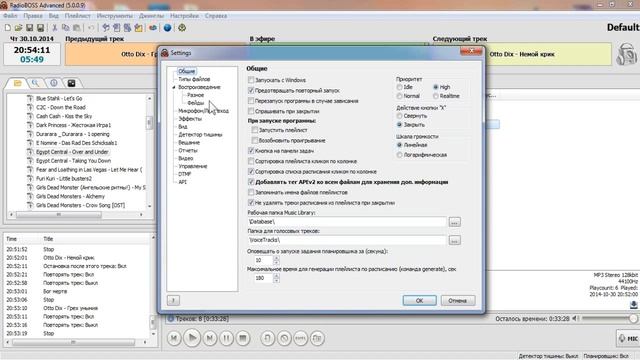
Task: Toggle Добавлять тег APEv2 checkbox
Action: point(251,182)
